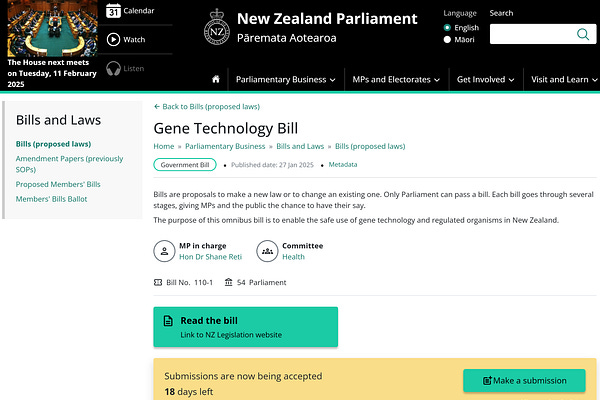The height and width of the screenshot is (400, 600).
Task: Click the Bills and Laws sidebar heading
Action: (58, 120)
